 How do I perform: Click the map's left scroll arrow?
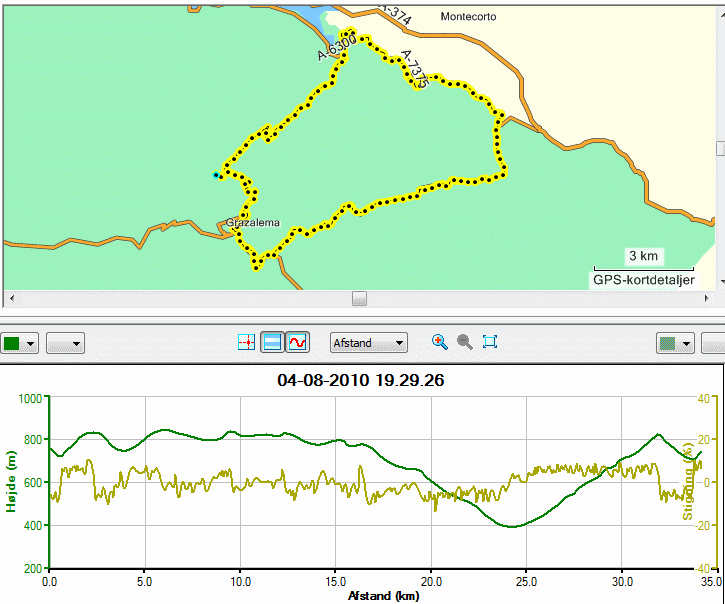(x=12, y=298)
